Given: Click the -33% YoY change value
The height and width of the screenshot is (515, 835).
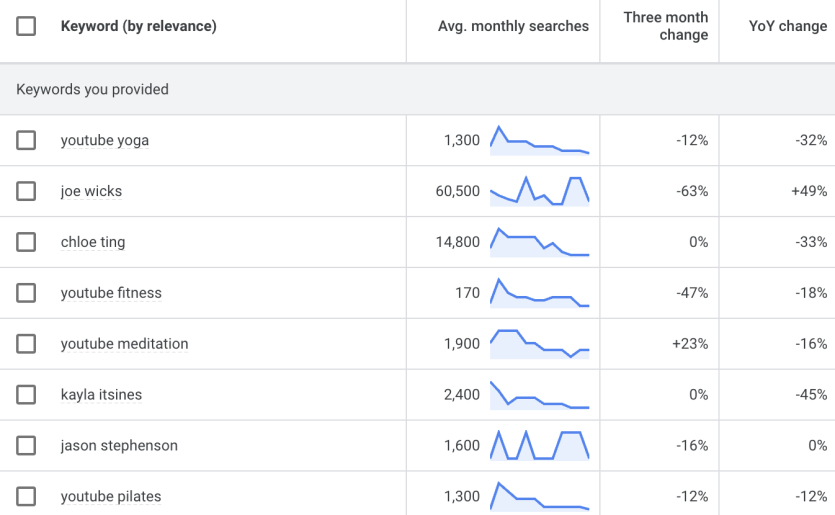Looking at the screenshot, I should [x=811, y=242].
